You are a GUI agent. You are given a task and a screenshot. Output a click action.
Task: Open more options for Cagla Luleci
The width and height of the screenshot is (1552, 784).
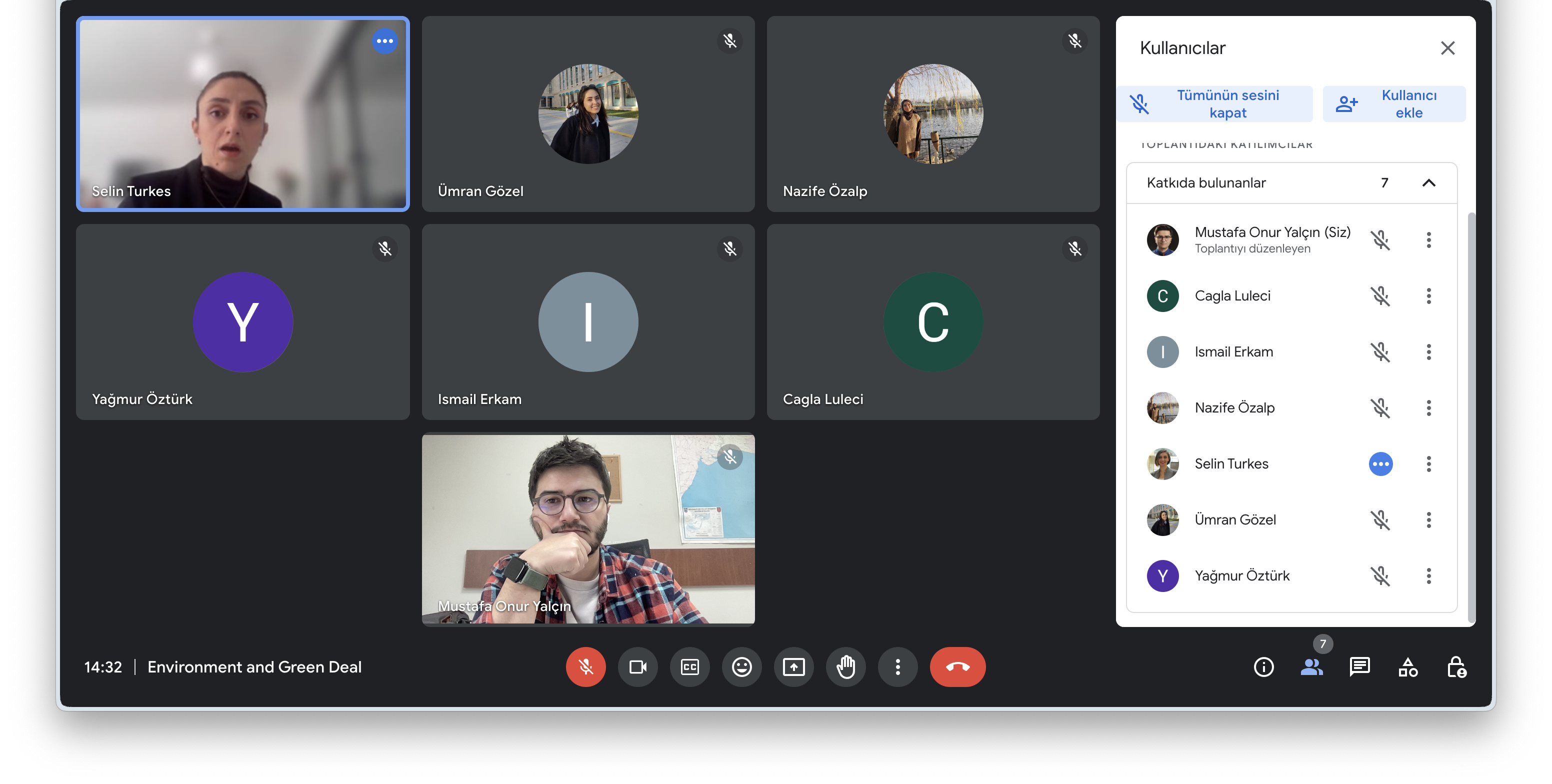click(1428, 296)
